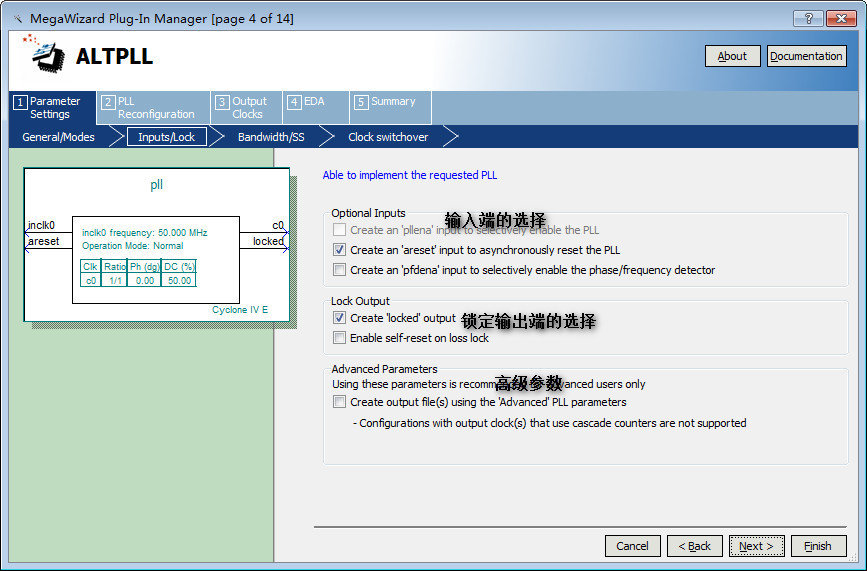Click Finish to complete the wizard
867x571 pixels.
pos(818,546)
